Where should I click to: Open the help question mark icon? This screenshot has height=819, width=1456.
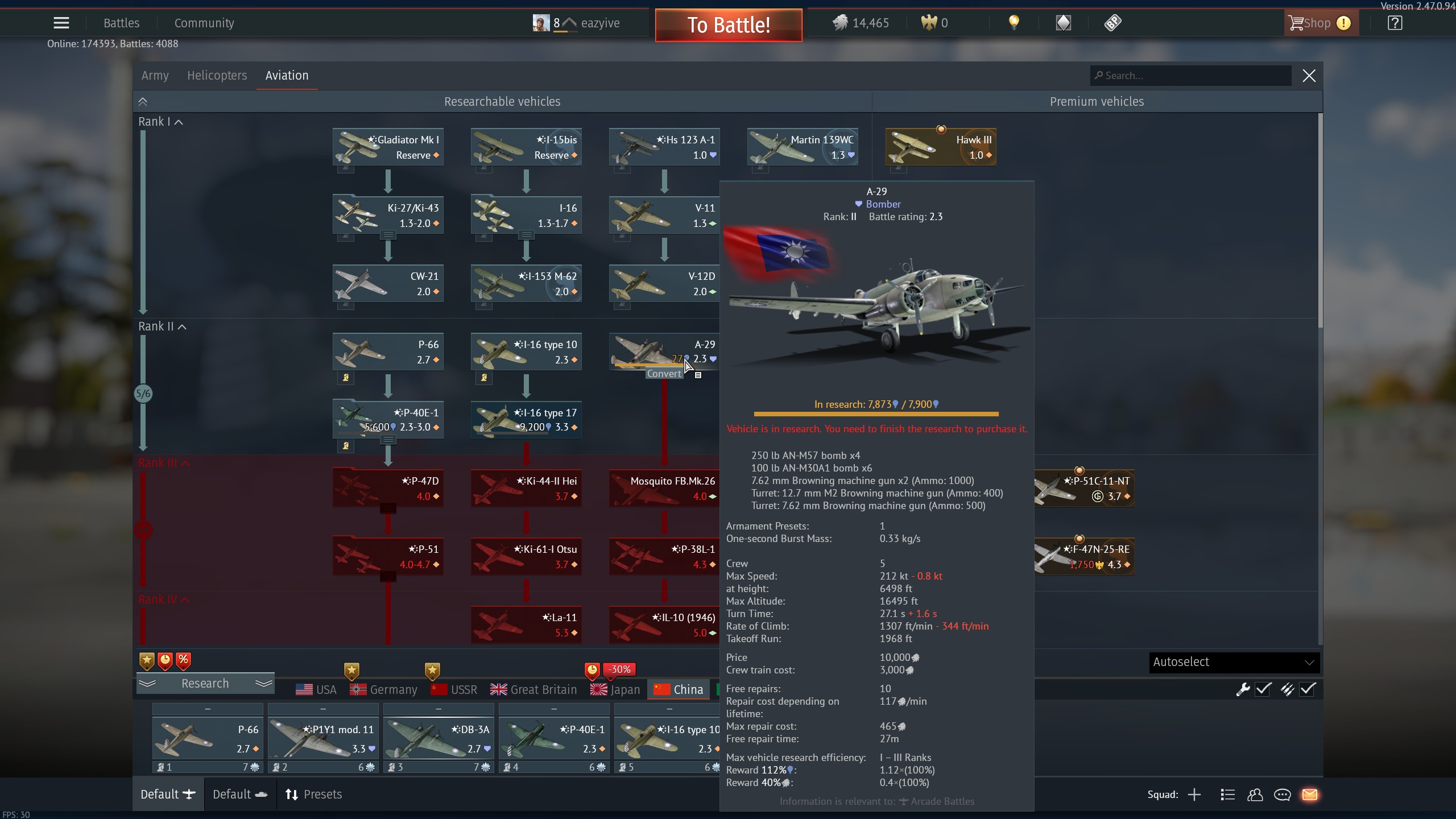click(1395, 23)
